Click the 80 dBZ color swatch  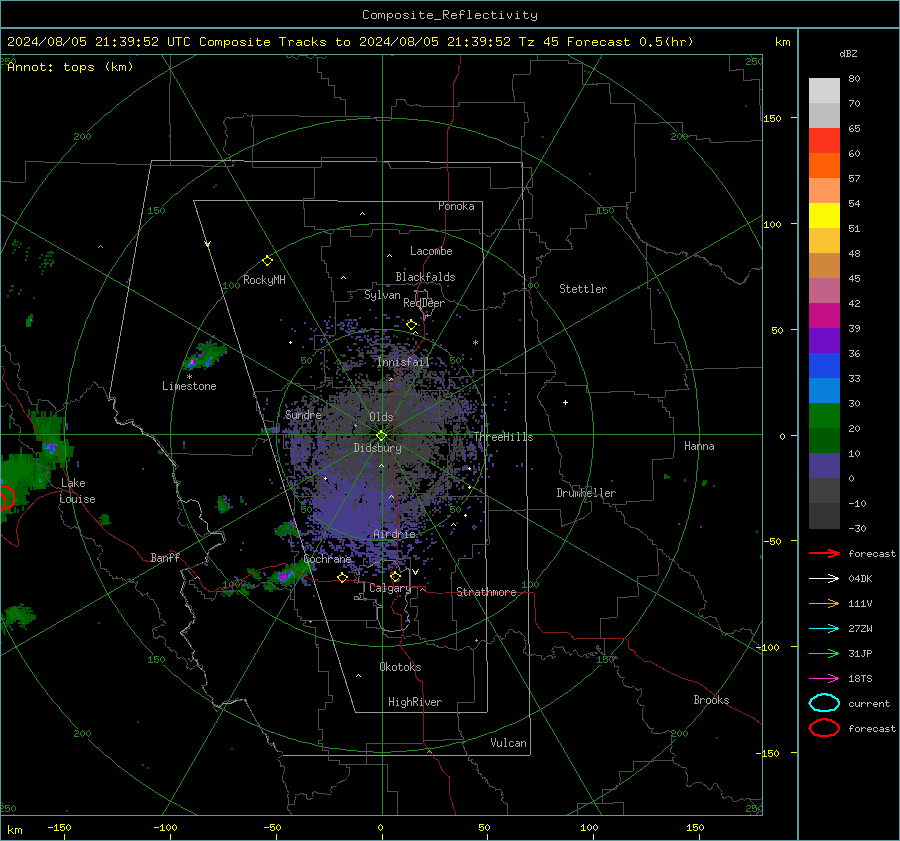click(x=824, y=90)
